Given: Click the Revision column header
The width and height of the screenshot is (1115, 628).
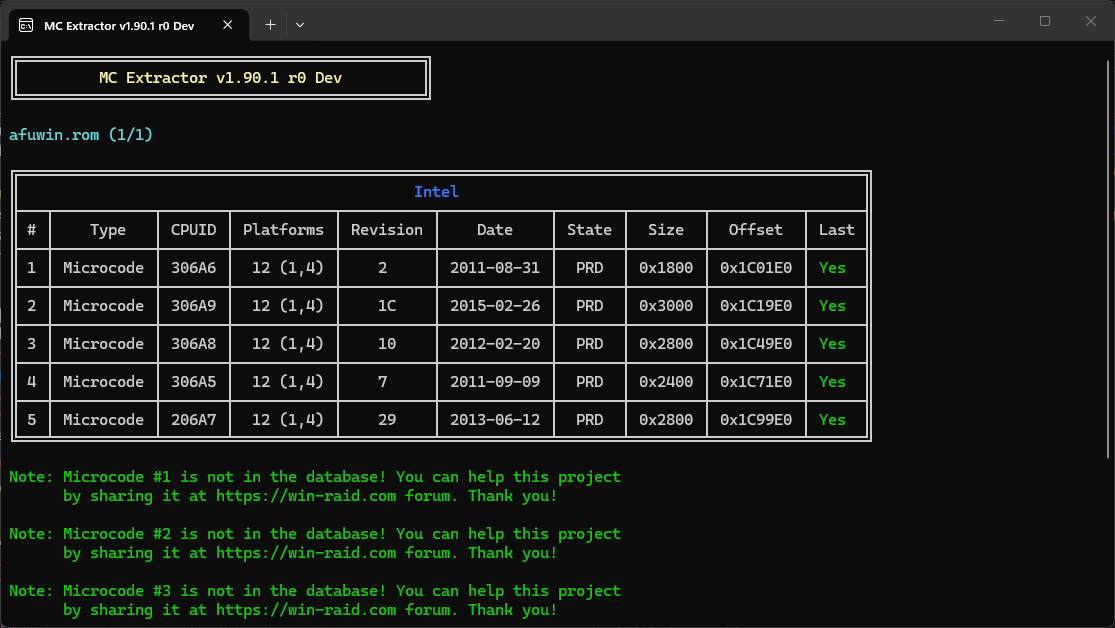Looking at the screenshot, I should [x=387, y=230].
